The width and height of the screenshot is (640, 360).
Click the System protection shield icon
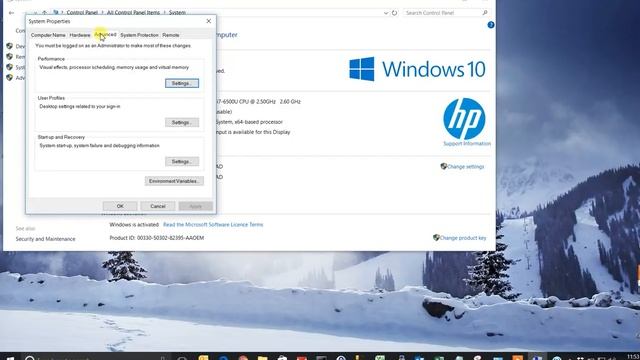[x=9, y=67]
